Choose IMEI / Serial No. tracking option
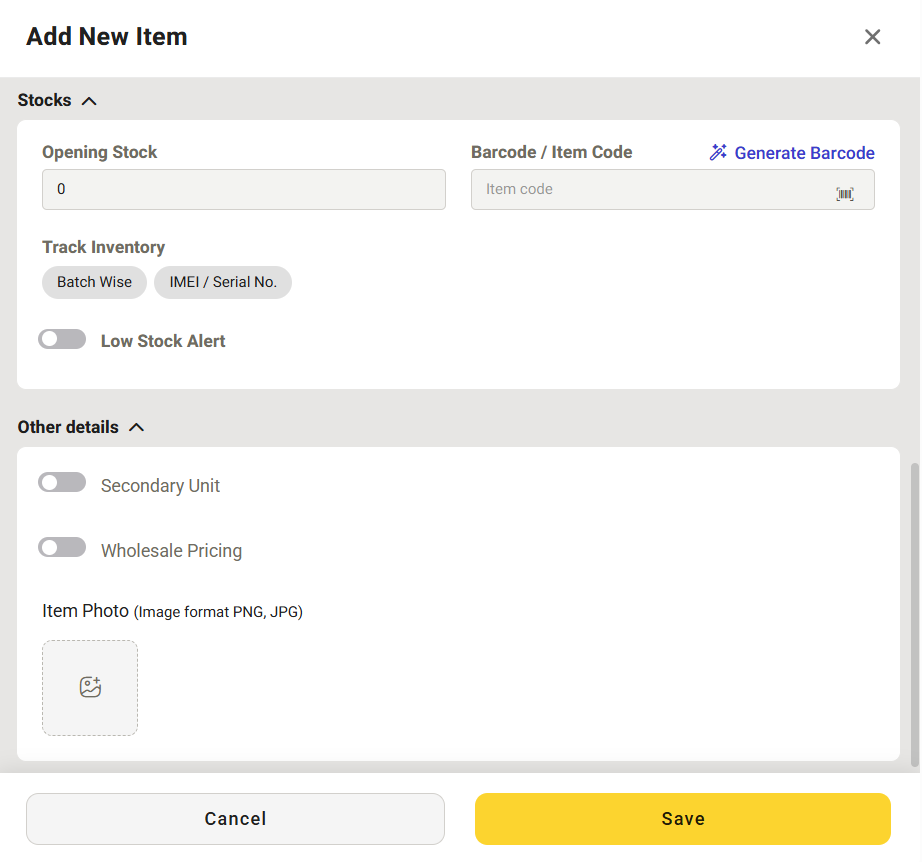 pyautogui.click(x=223, y=282)
